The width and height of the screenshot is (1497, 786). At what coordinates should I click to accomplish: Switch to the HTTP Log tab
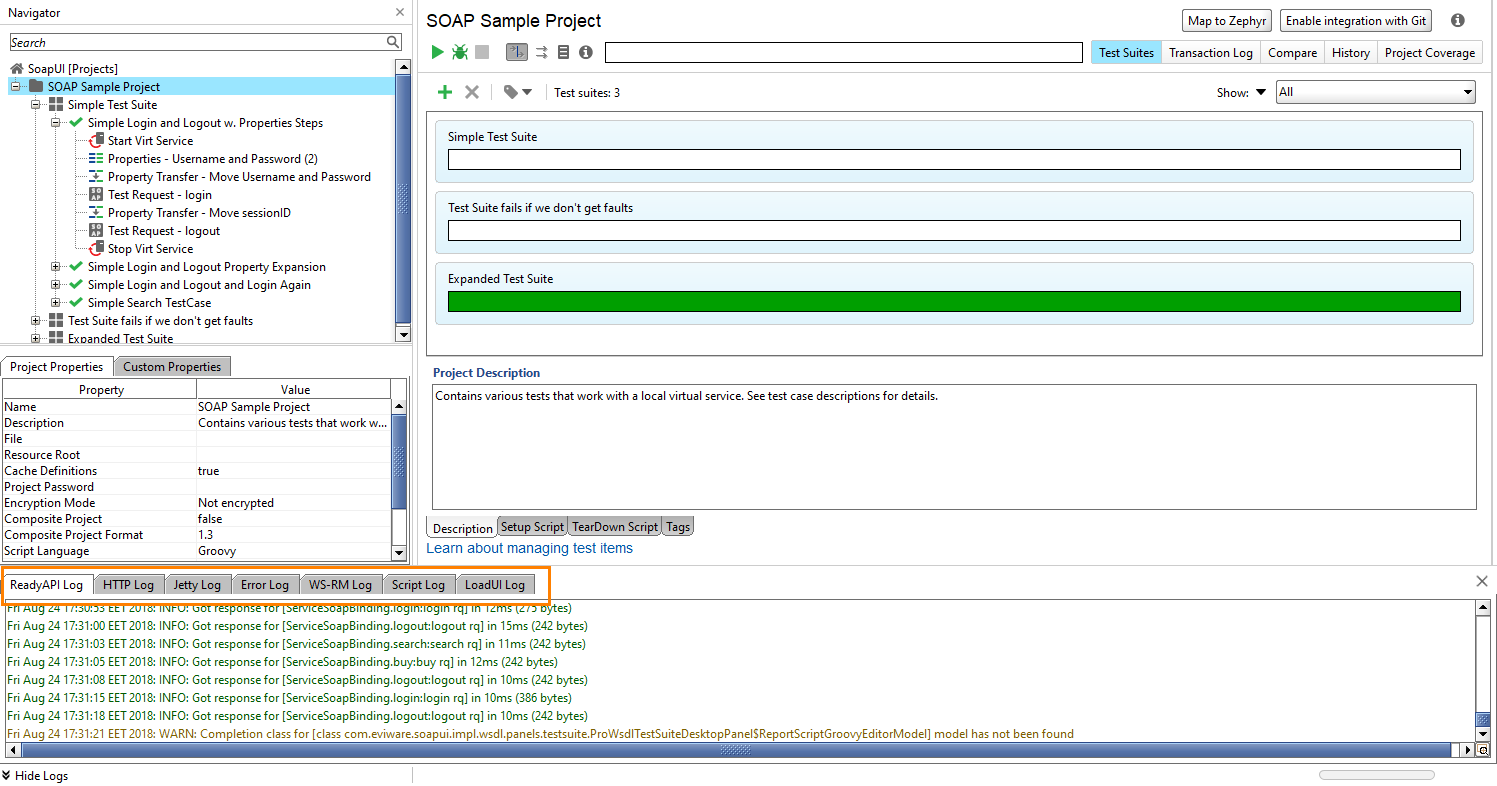(128, 584)
